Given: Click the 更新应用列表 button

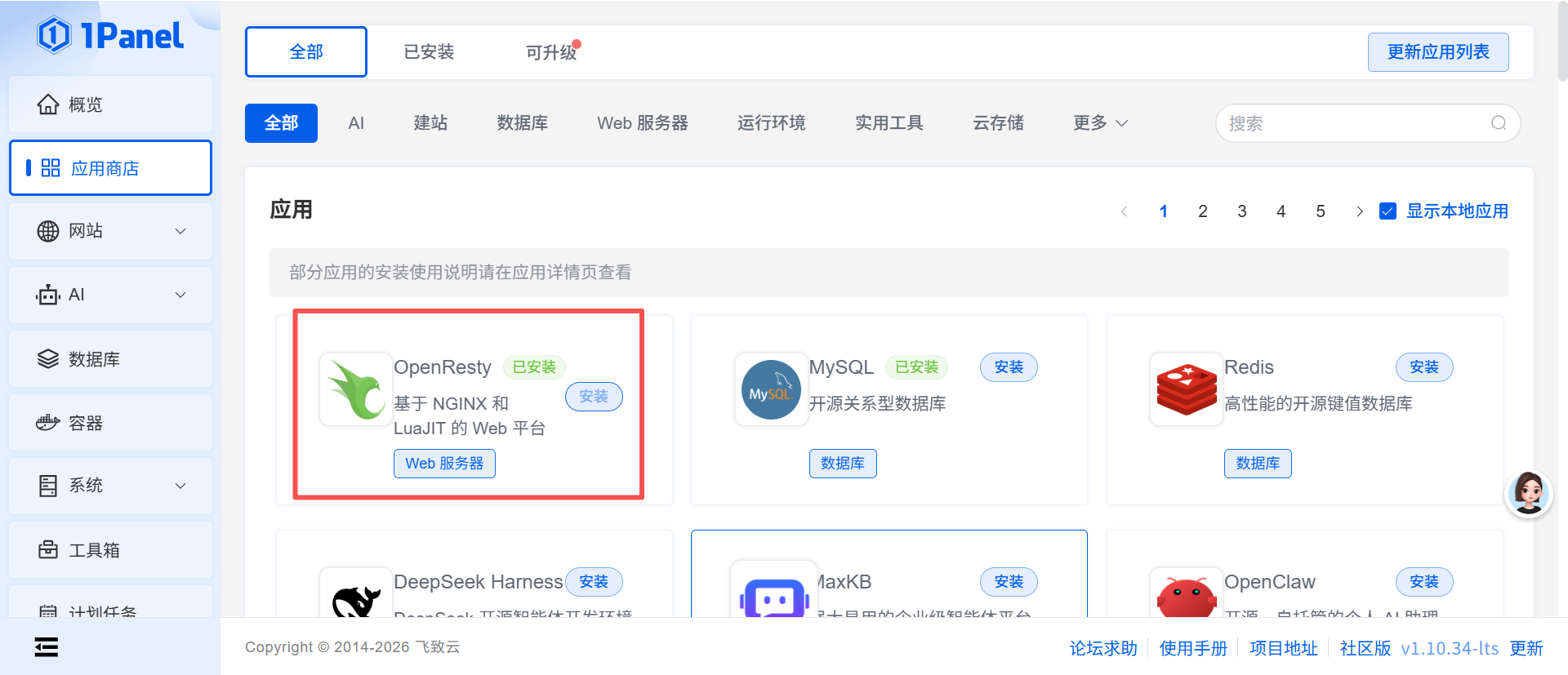Looking at the screenshot, I should 1438,52.
